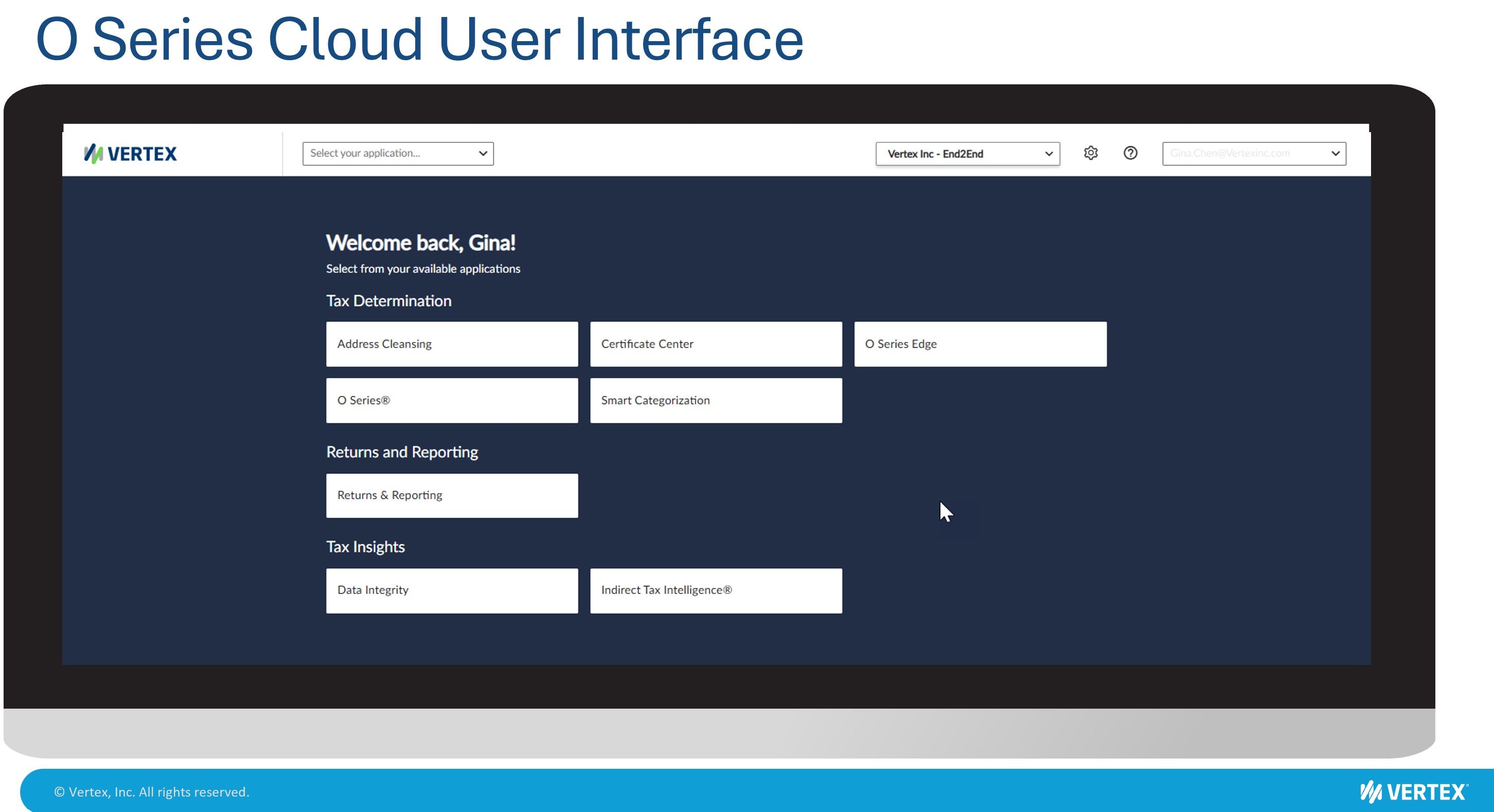Select the O Series® application tile
Screen dimensions: 1494x812
pos(452,401)
